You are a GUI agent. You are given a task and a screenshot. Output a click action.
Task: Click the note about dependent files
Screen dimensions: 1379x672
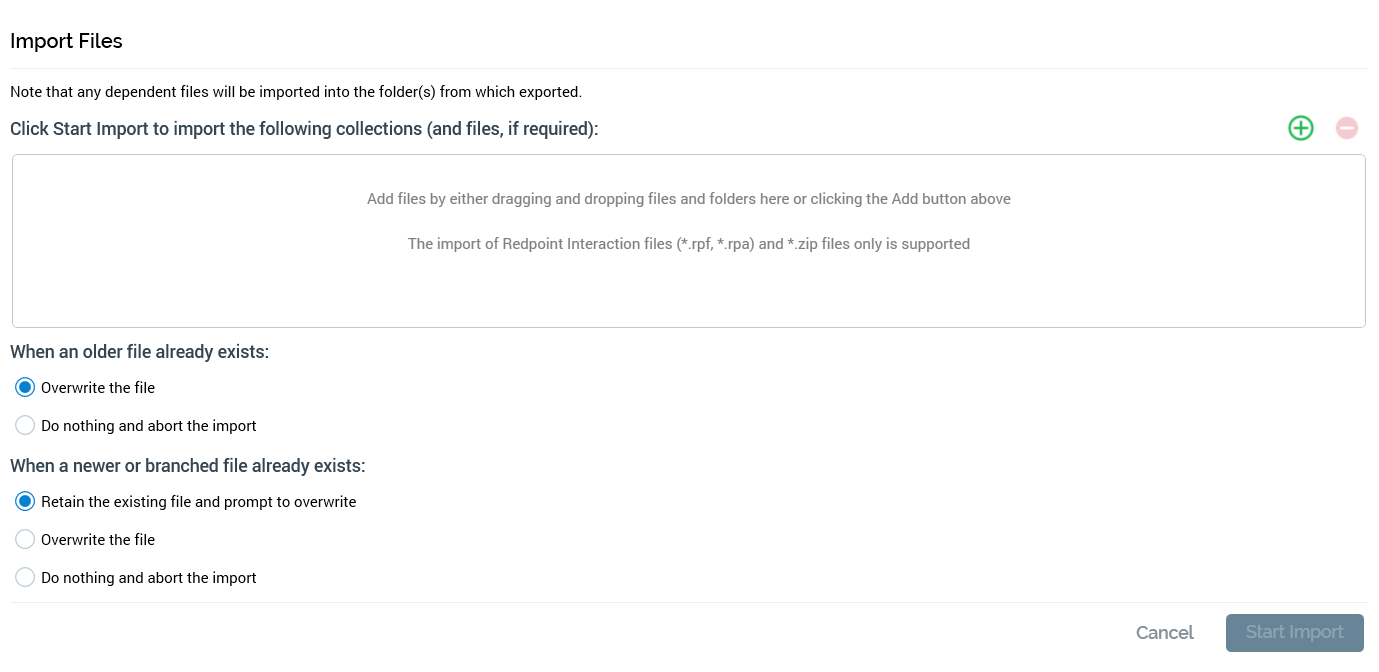point(296,92)
